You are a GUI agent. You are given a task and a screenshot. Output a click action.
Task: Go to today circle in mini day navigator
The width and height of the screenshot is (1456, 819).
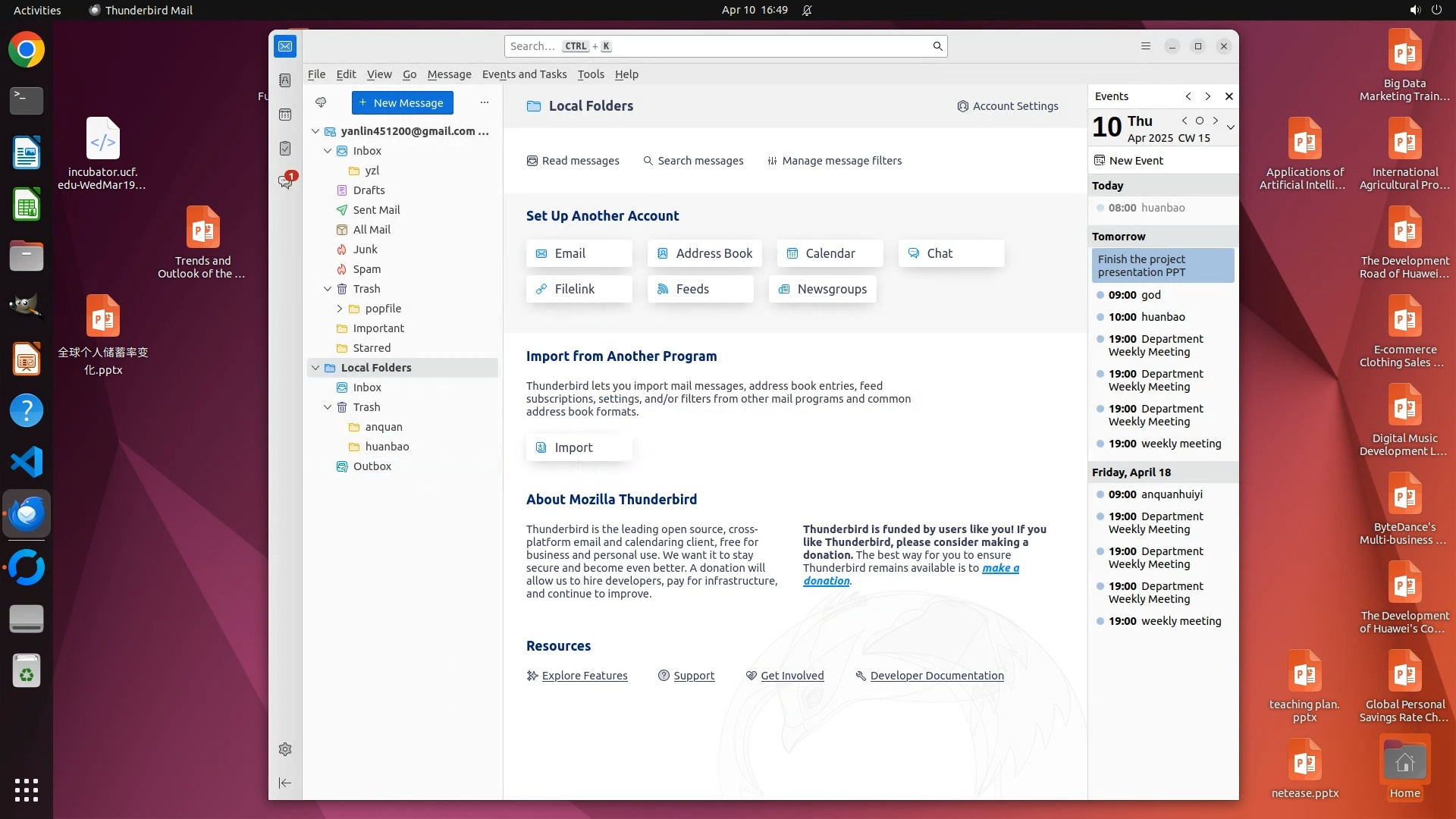click(1200, 121)
